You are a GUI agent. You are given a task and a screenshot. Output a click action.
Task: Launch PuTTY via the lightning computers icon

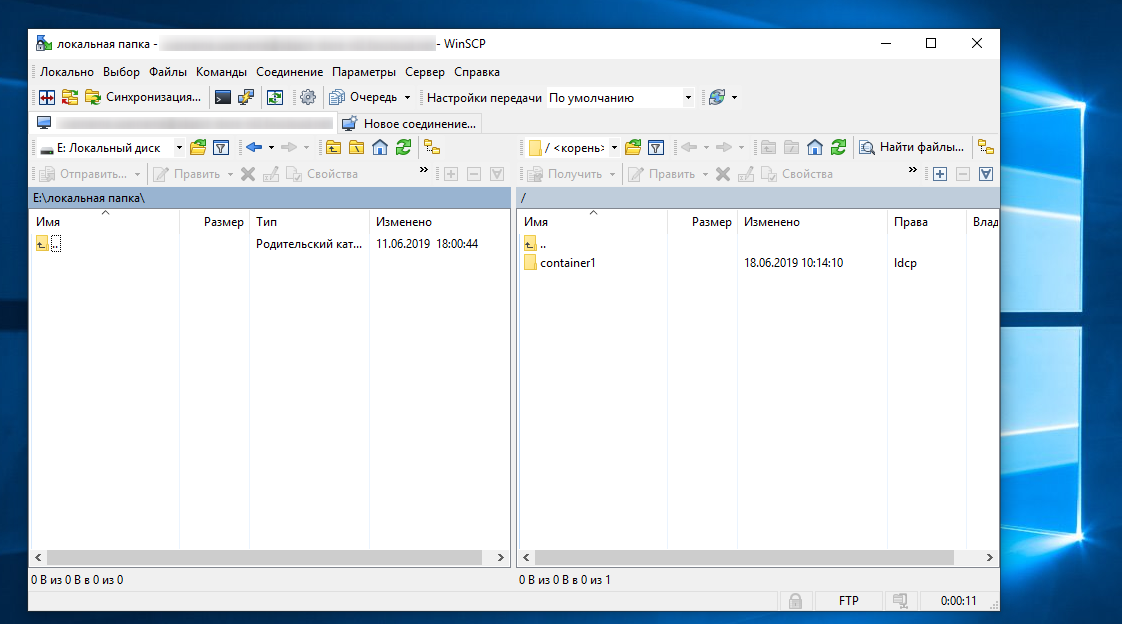(x=246, y=97)
